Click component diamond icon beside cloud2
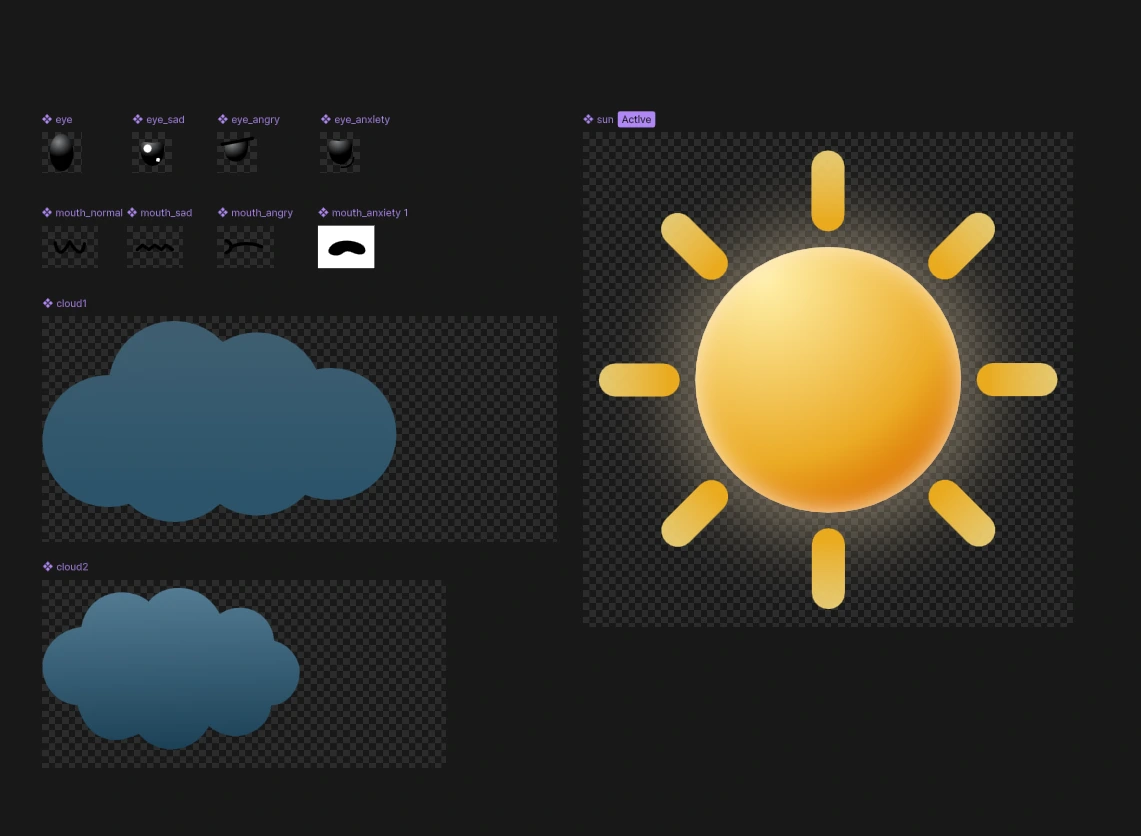 pyautogui.click(x=48, y=567)
